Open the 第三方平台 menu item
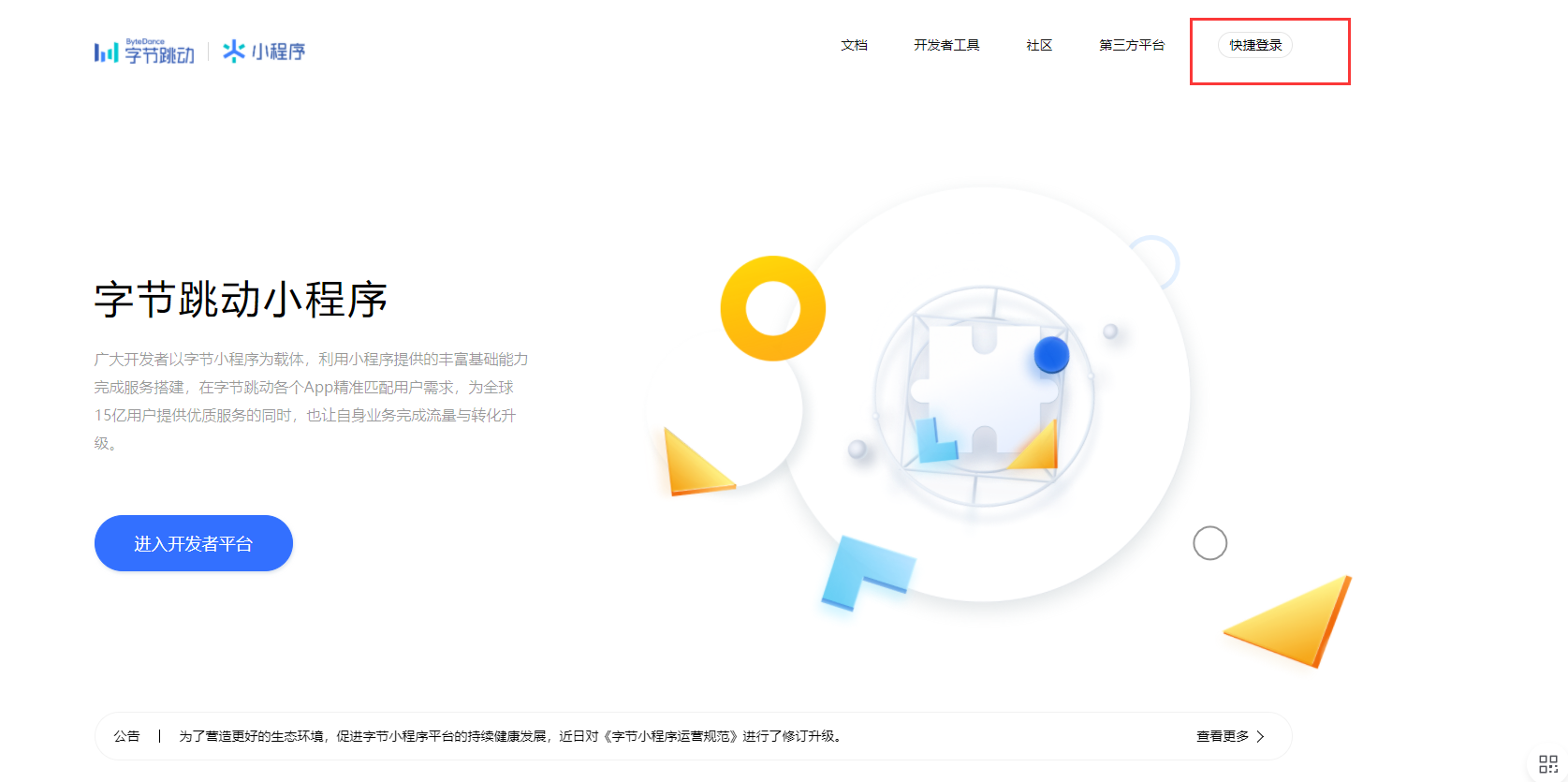Viewport: 1568px width, 782px height. click(x=1132, y=45)
